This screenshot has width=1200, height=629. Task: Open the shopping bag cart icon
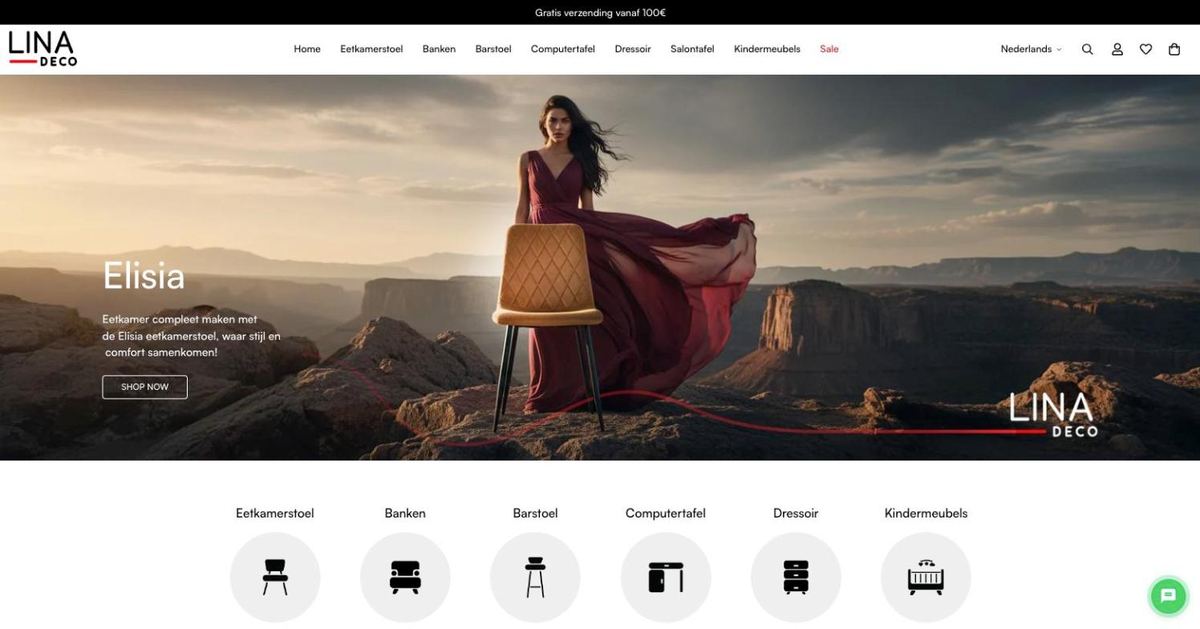click(1174, 49)
